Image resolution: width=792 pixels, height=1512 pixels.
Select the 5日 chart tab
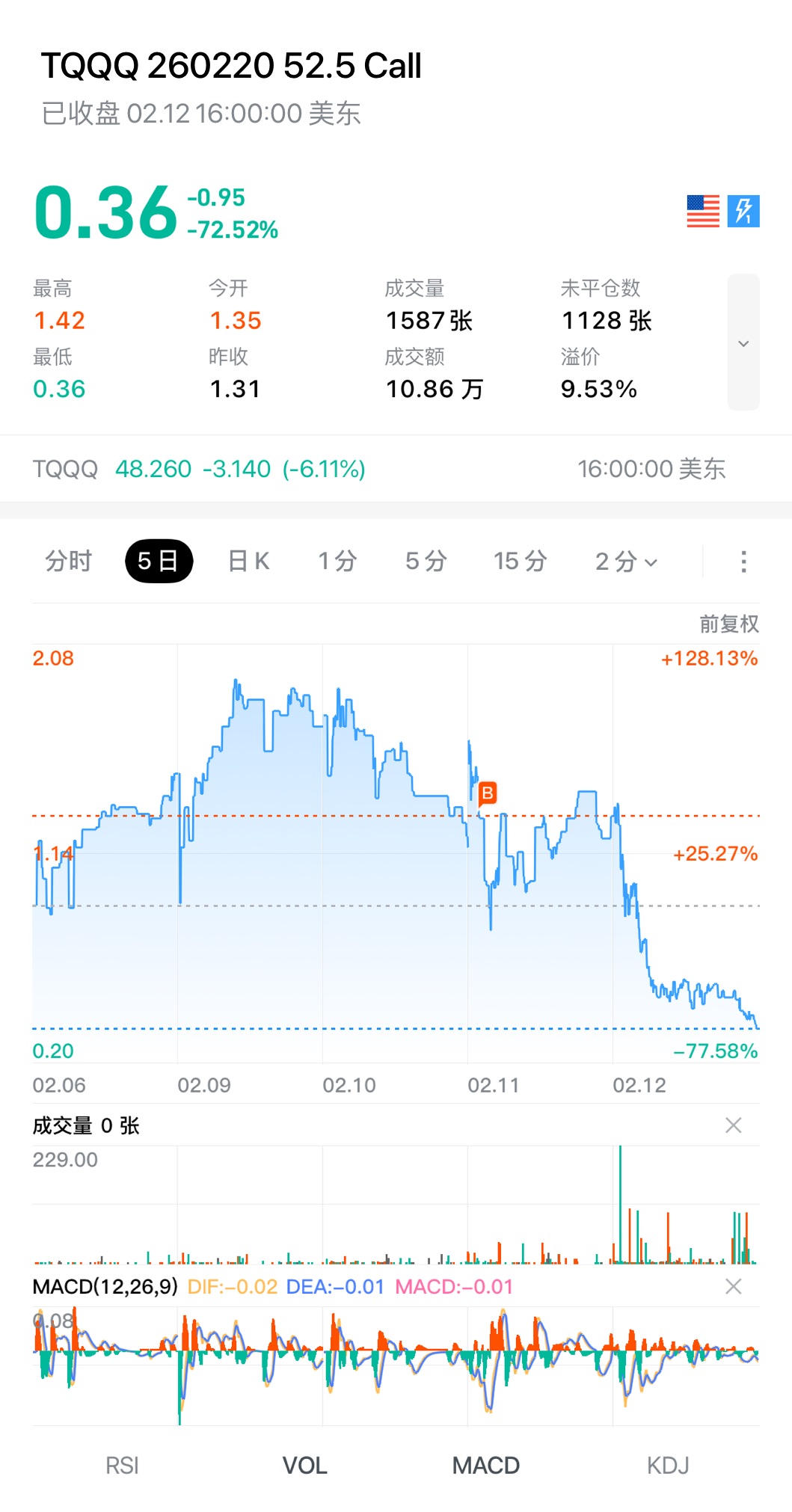coord(159,561)
